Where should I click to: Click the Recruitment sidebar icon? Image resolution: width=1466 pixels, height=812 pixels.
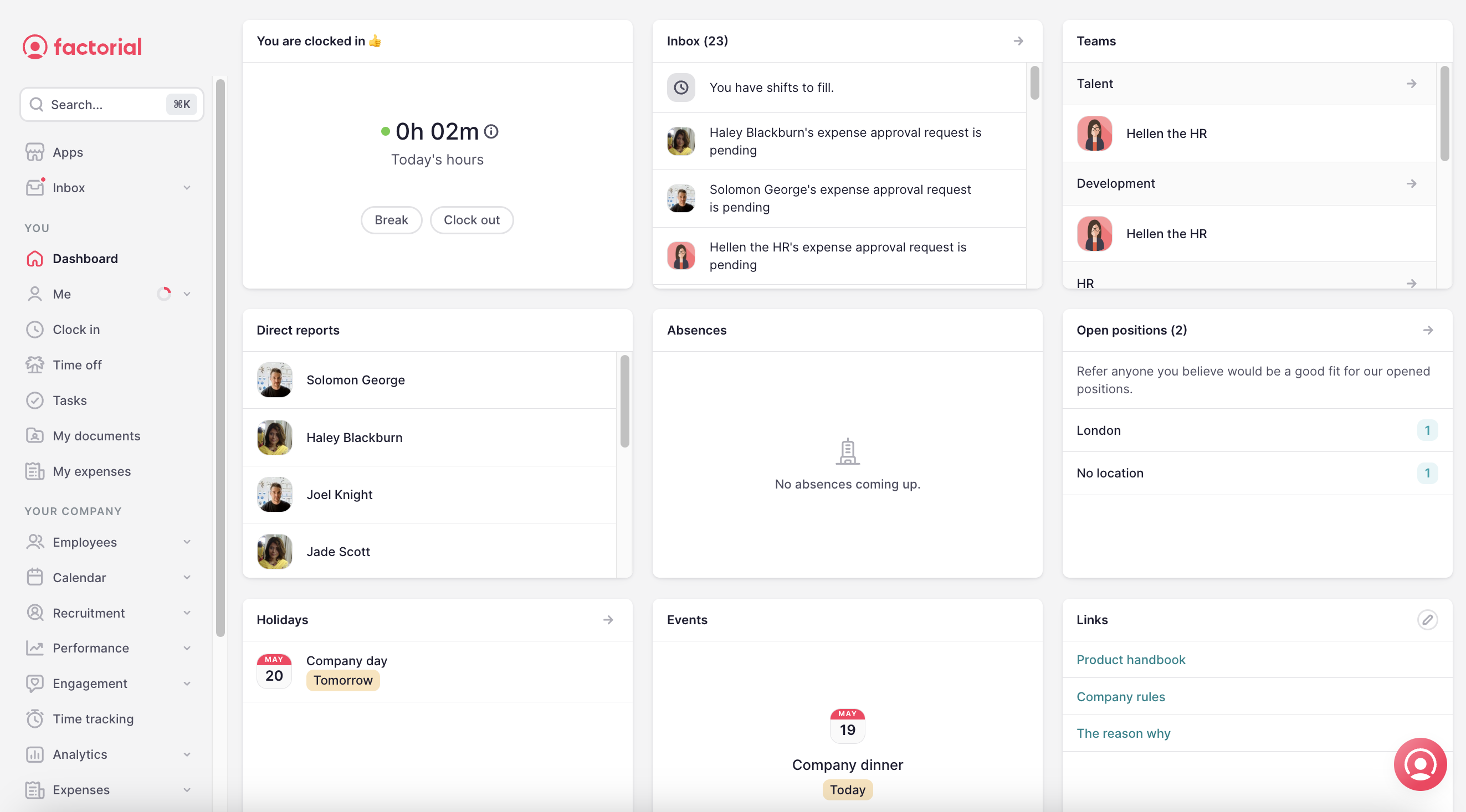point(35,612)
